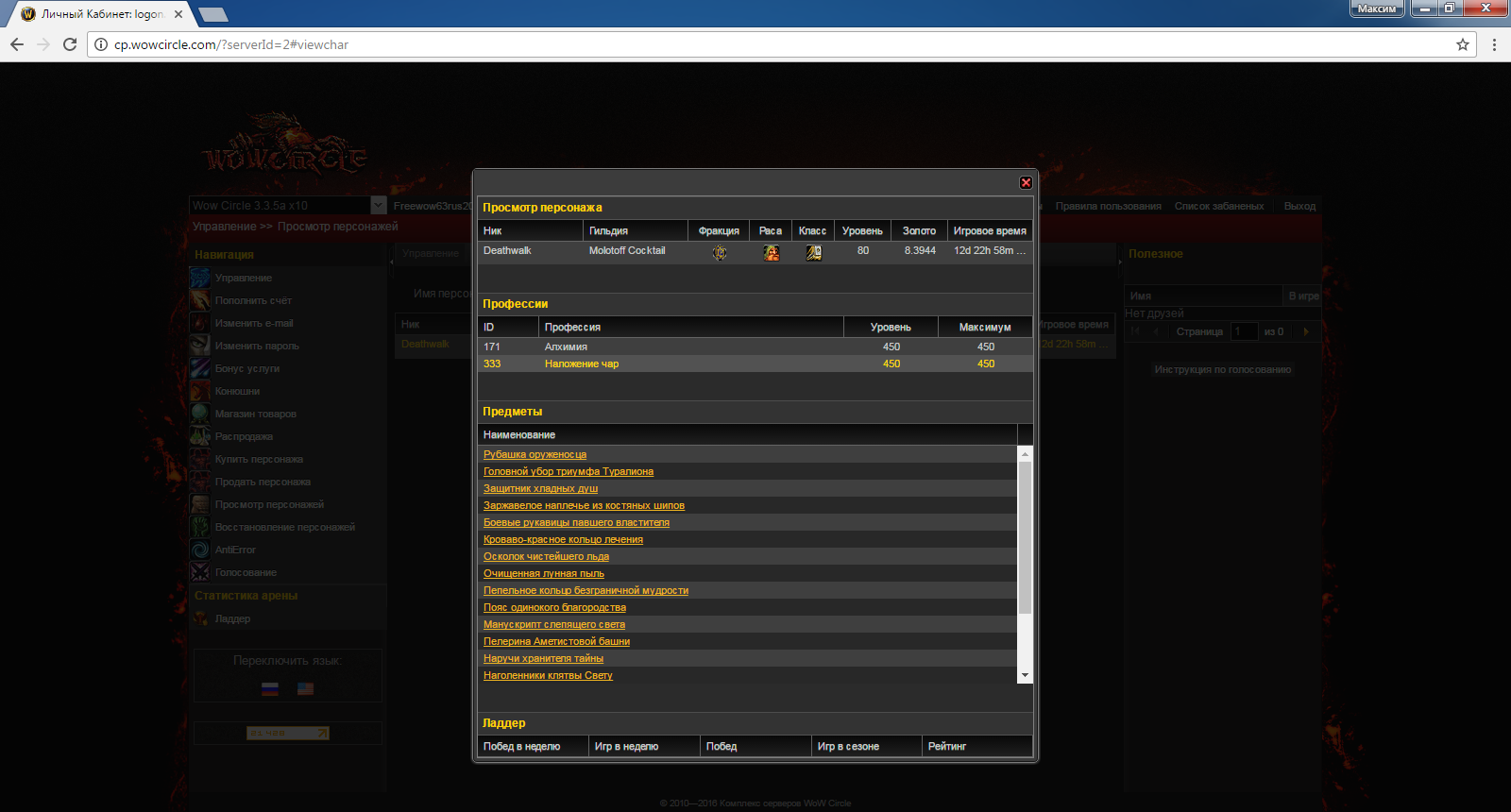The width and height of the screenshot is (1511, 812).
Task: Go back using browser back arrow
Action: point(17,44)
